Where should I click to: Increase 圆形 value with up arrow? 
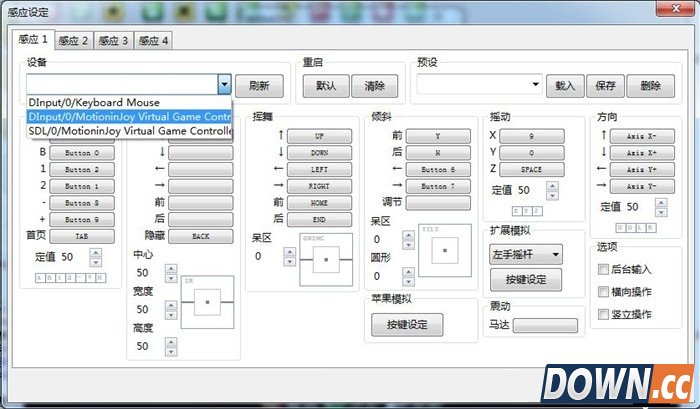coord(408,271)
